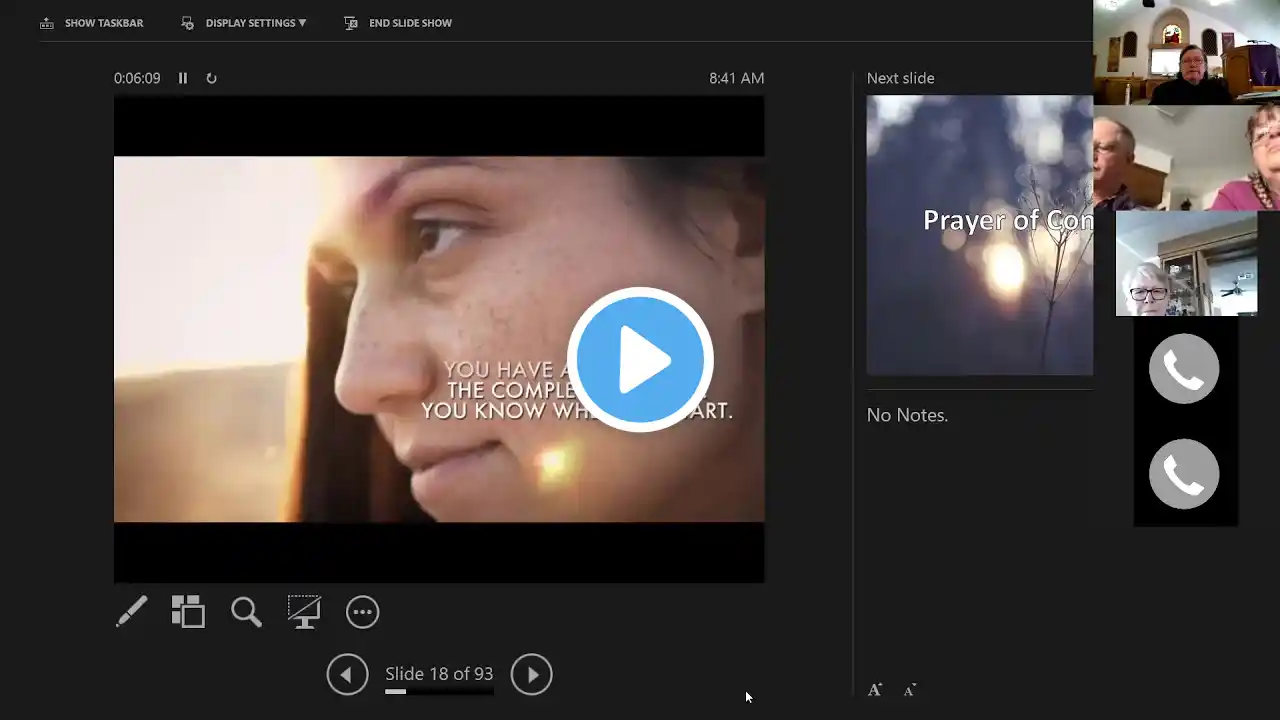Open the See all slides grid
1280x720 pixels.
click(188, 612)
